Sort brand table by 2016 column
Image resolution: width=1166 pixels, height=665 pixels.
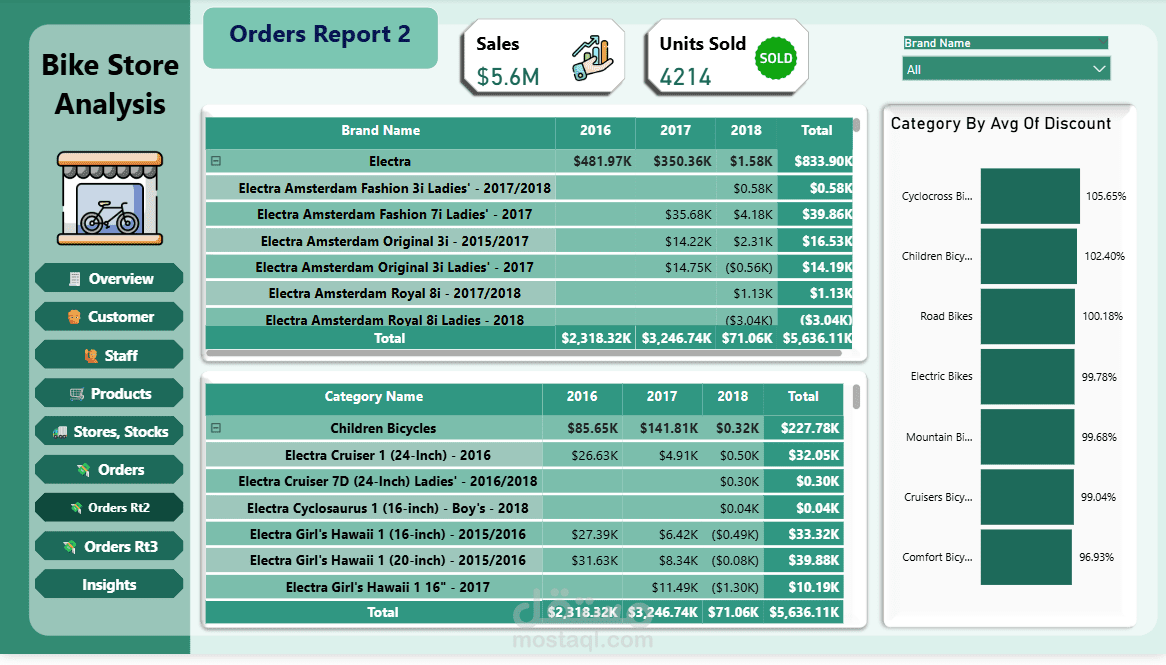click(596, 130)
